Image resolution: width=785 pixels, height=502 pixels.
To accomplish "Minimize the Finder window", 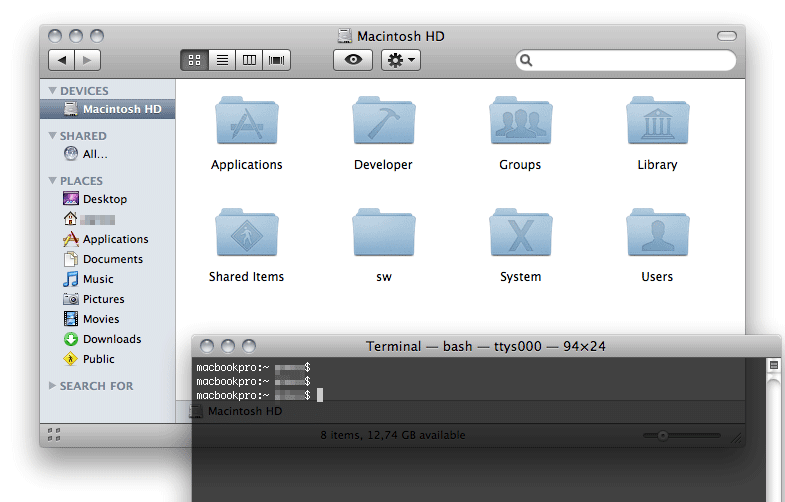I will click(x=76, y=36).
